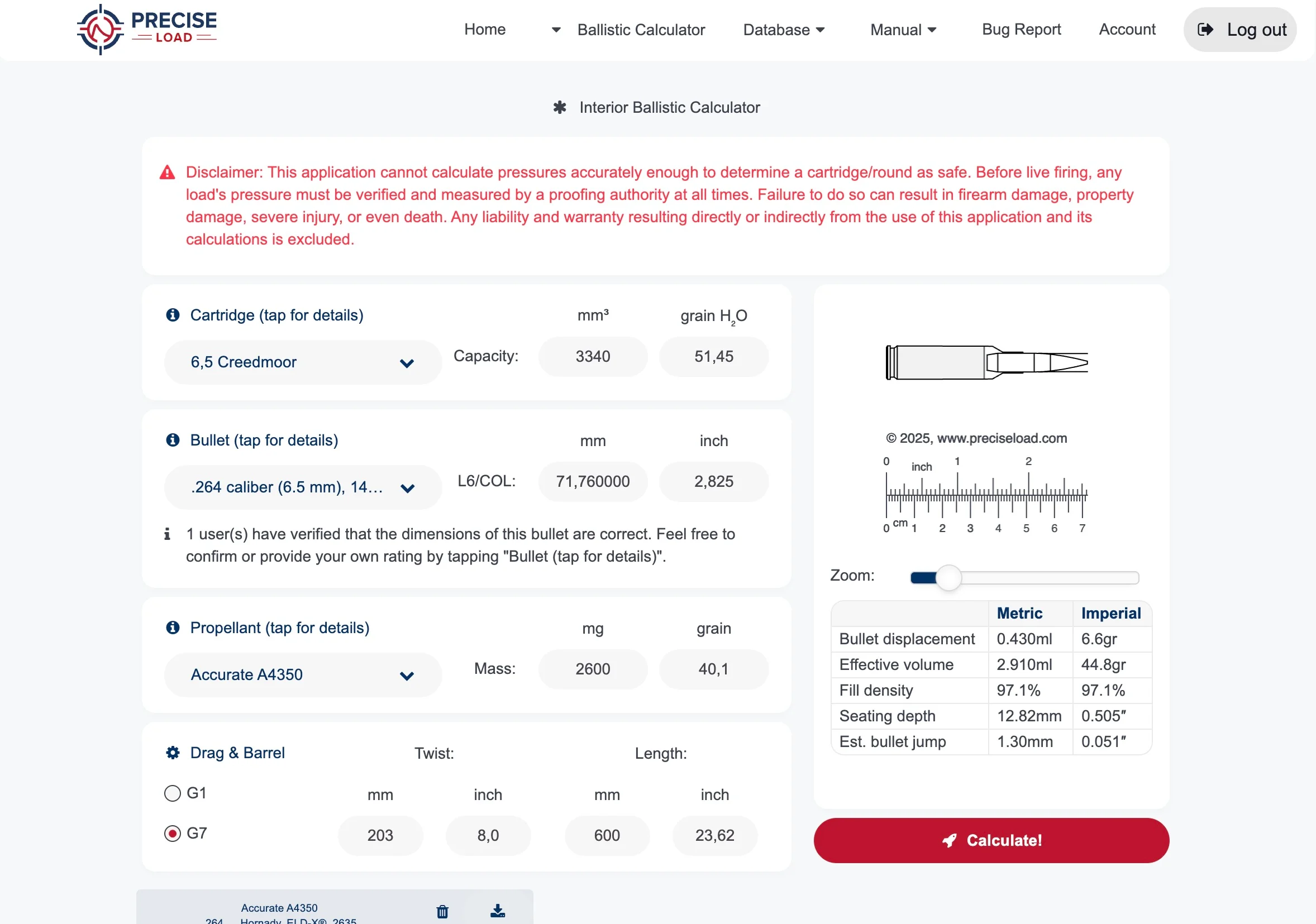1316x924 pixels.
Task: Select the G1 drag model
Action: coord(173,793)
